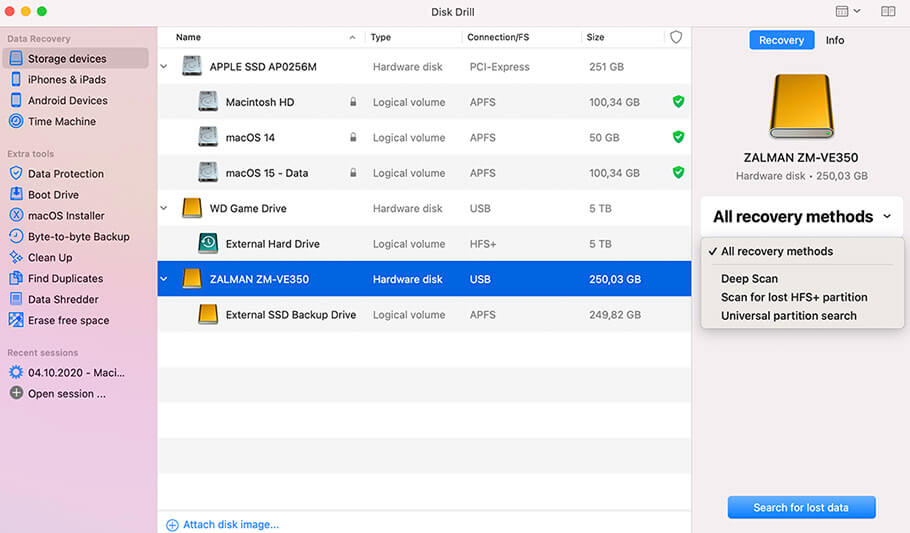Open the view options dropdown in title bar
The image size is (910, 533).
848,12
